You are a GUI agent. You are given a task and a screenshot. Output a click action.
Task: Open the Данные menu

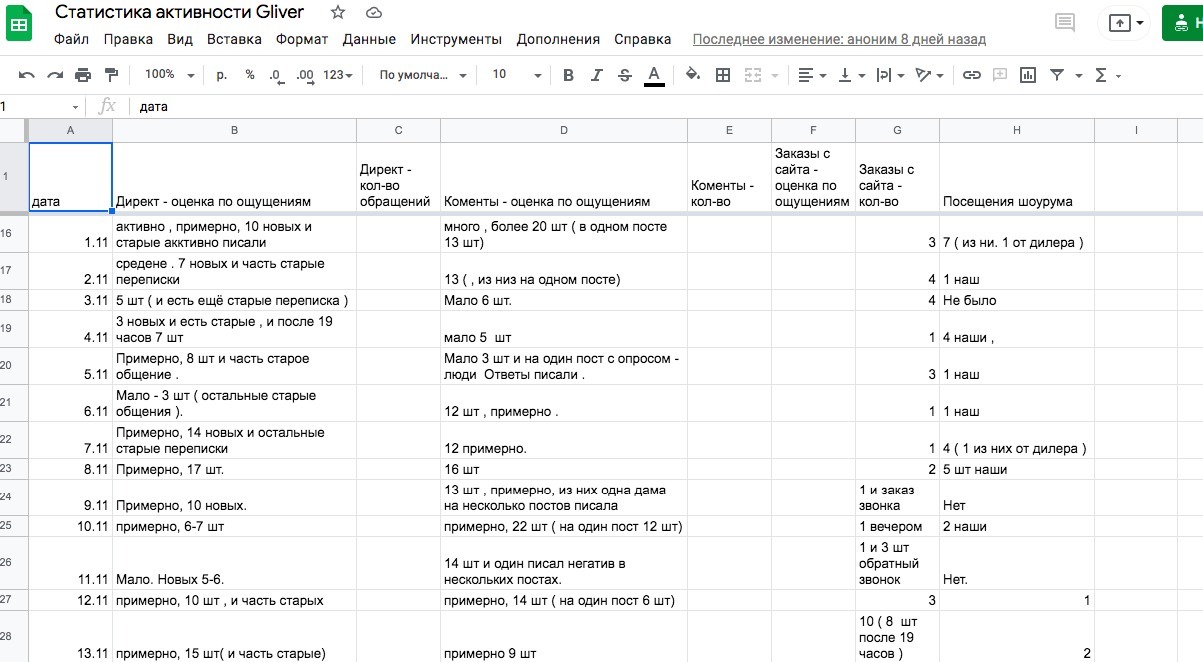click(x=369, y=39)
